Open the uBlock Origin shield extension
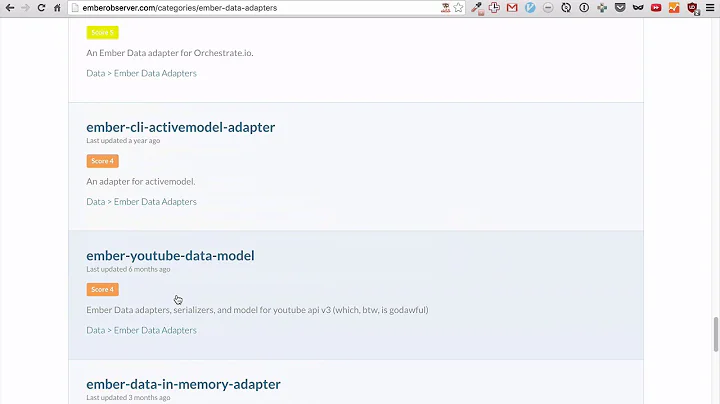Image resolution: width=720 pixels, height=404 pixels. 692,8
